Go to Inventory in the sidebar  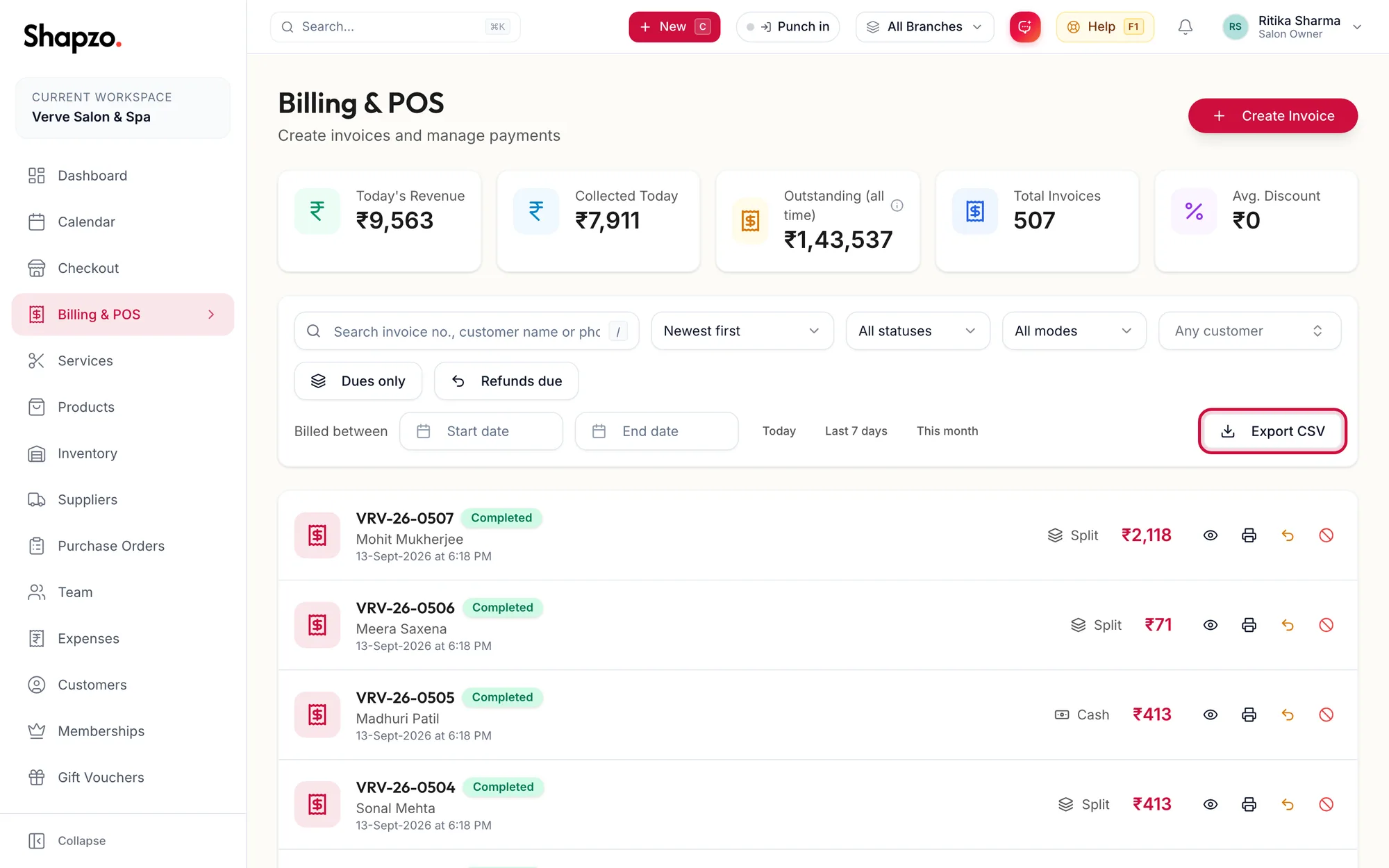(123, 453)
